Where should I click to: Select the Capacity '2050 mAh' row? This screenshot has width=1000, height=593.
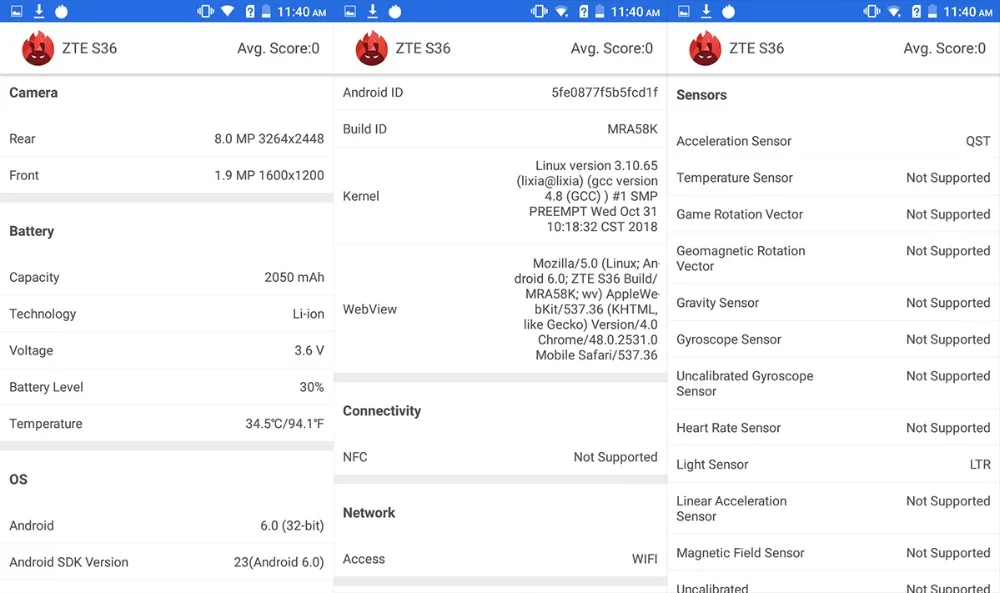(x=166, y=277)
